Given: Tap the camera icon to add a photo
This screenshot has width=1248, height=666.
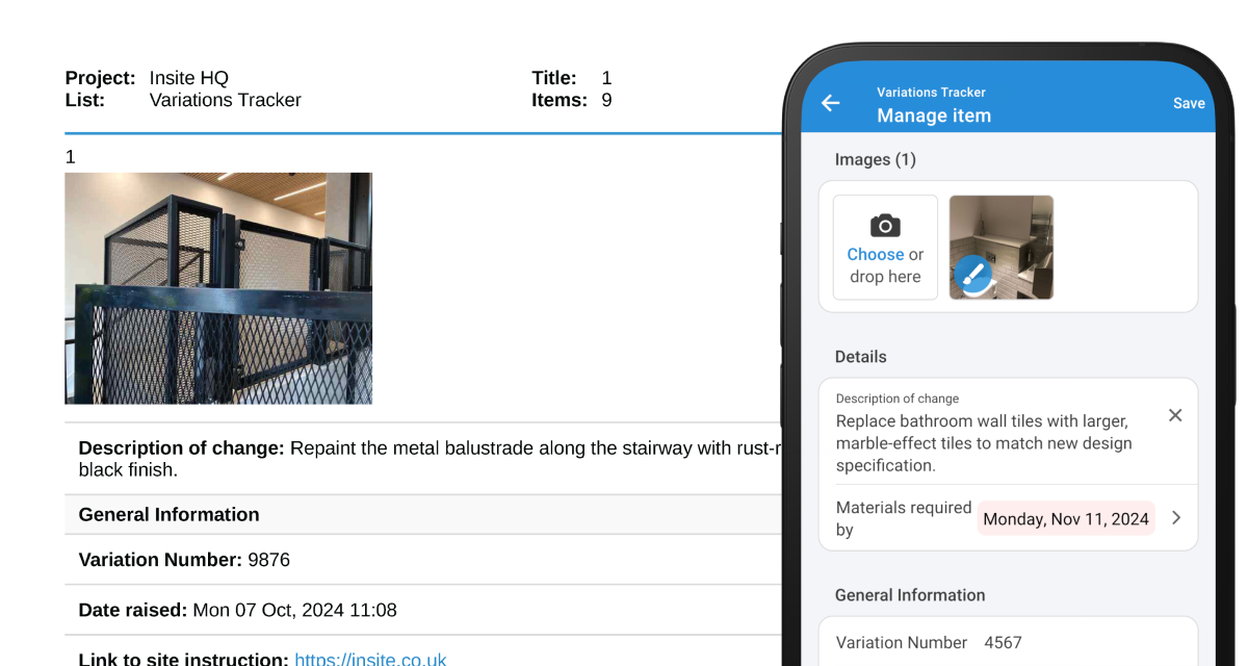Looking at the screenshot, I should click(x=884, y=224).
